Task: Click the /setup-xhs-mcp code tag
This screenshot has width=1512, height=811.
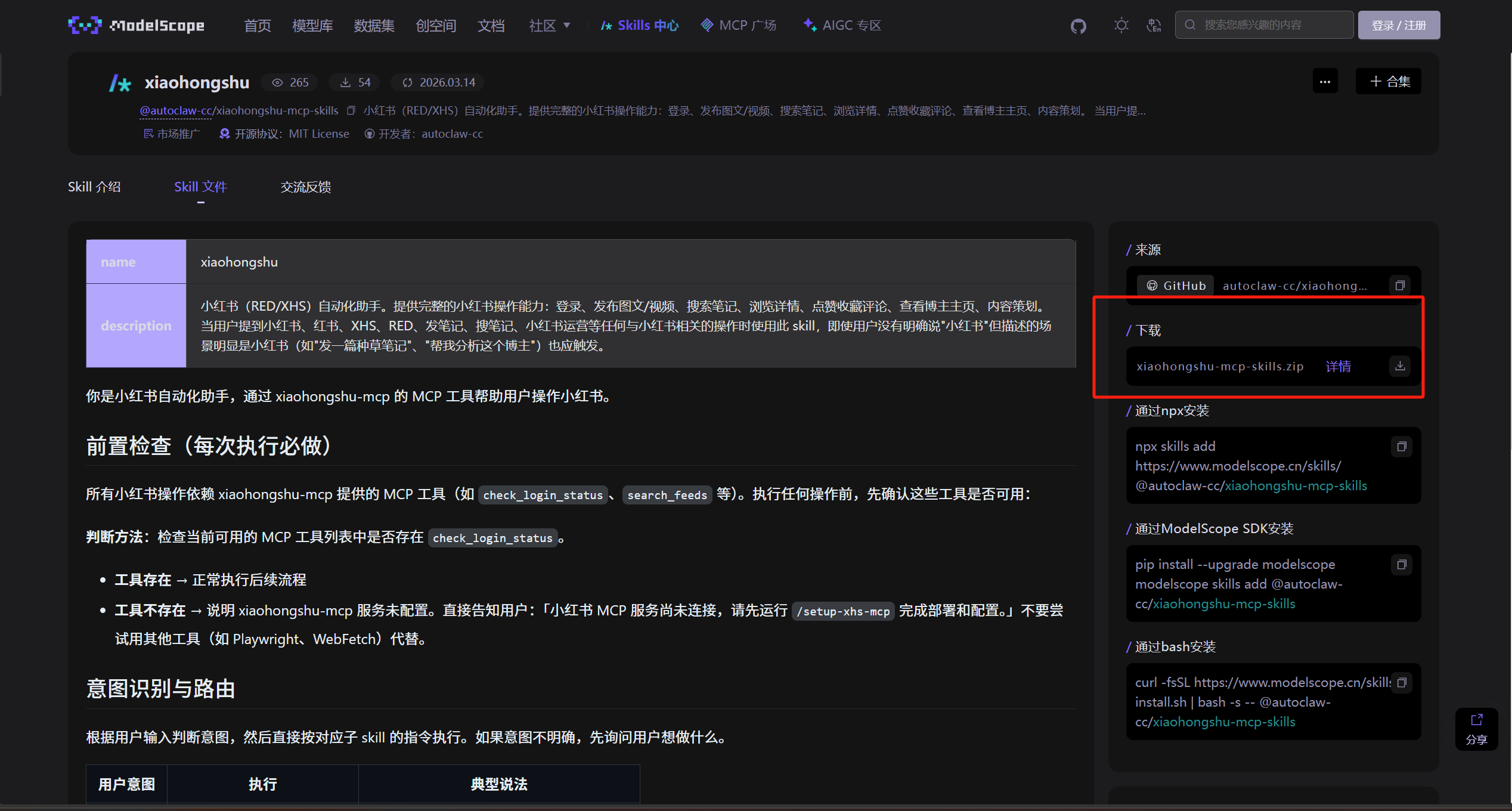Action: coord(843,611)
